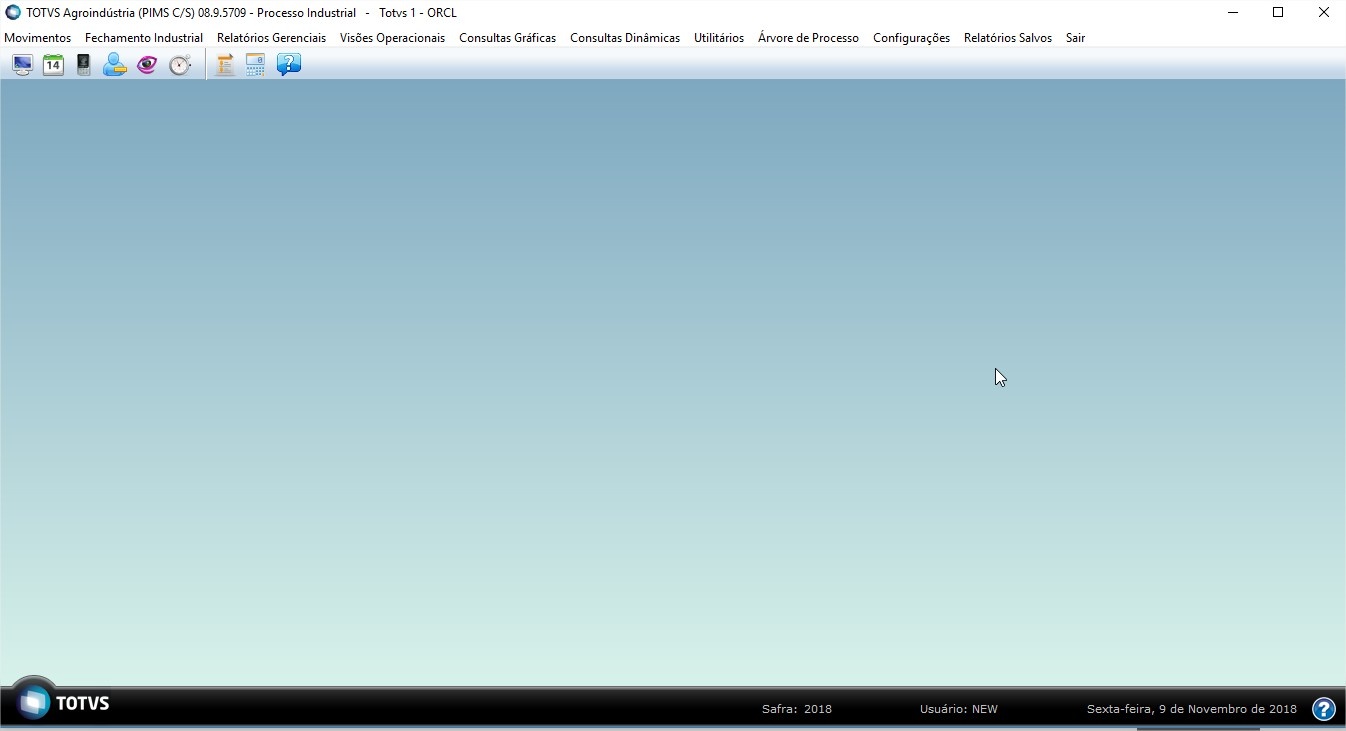Open the Visões Operacionais menu

(x=392, y=38)
